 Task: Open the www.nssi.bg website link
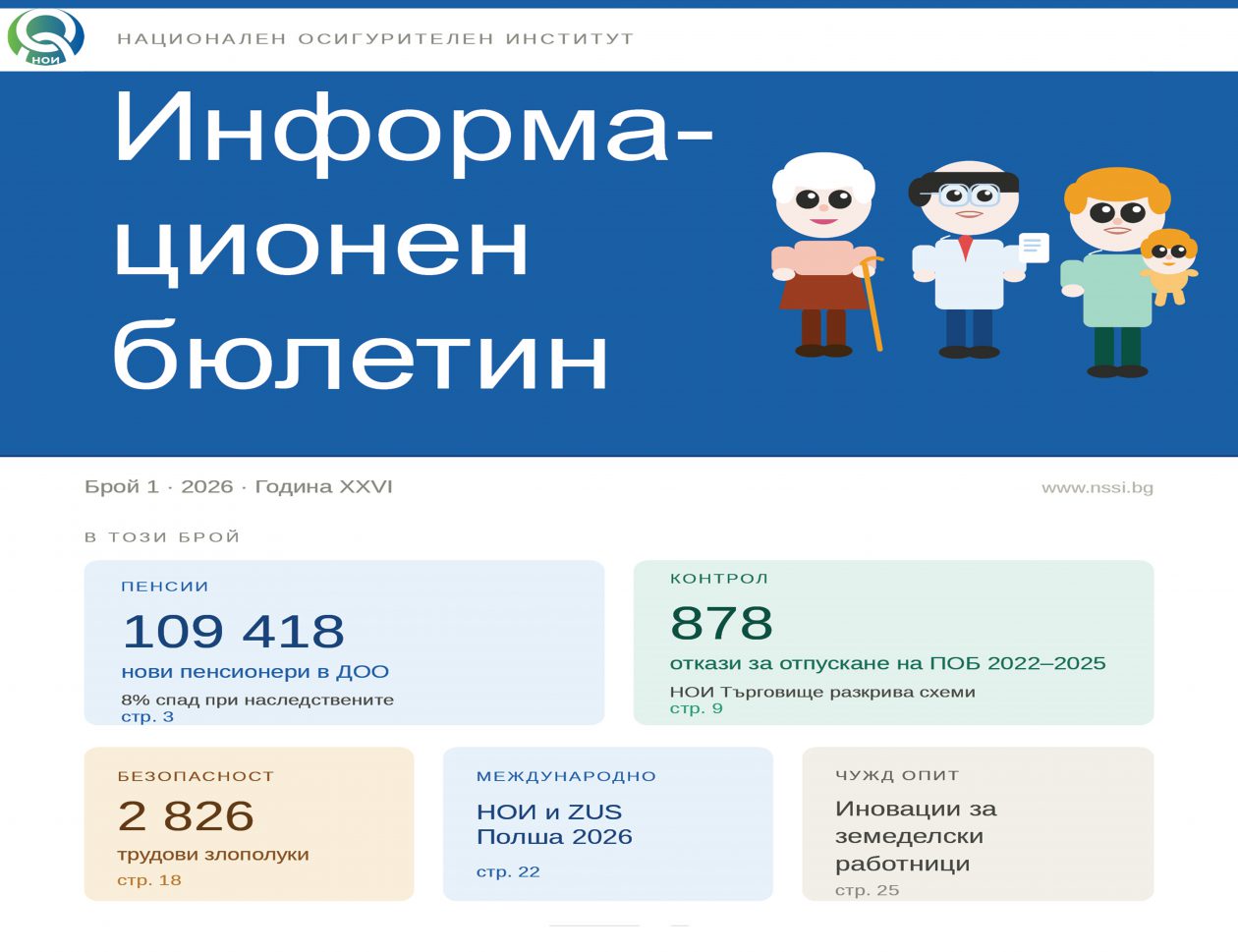pyautogui.click(x=1097, y=487)
